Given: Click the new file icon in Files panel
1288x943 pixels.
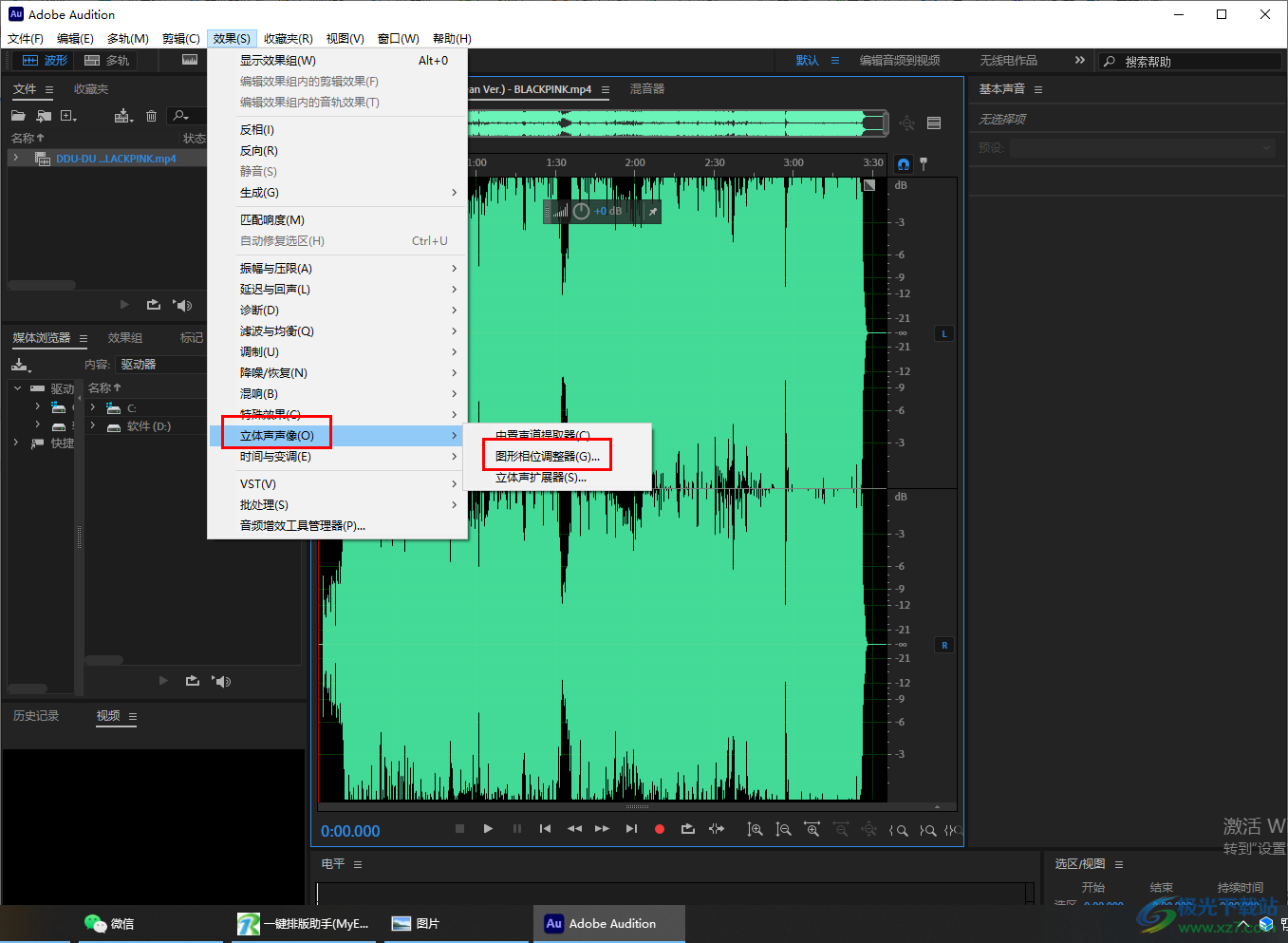Looking at the screenshot, I should click(68, 116).
